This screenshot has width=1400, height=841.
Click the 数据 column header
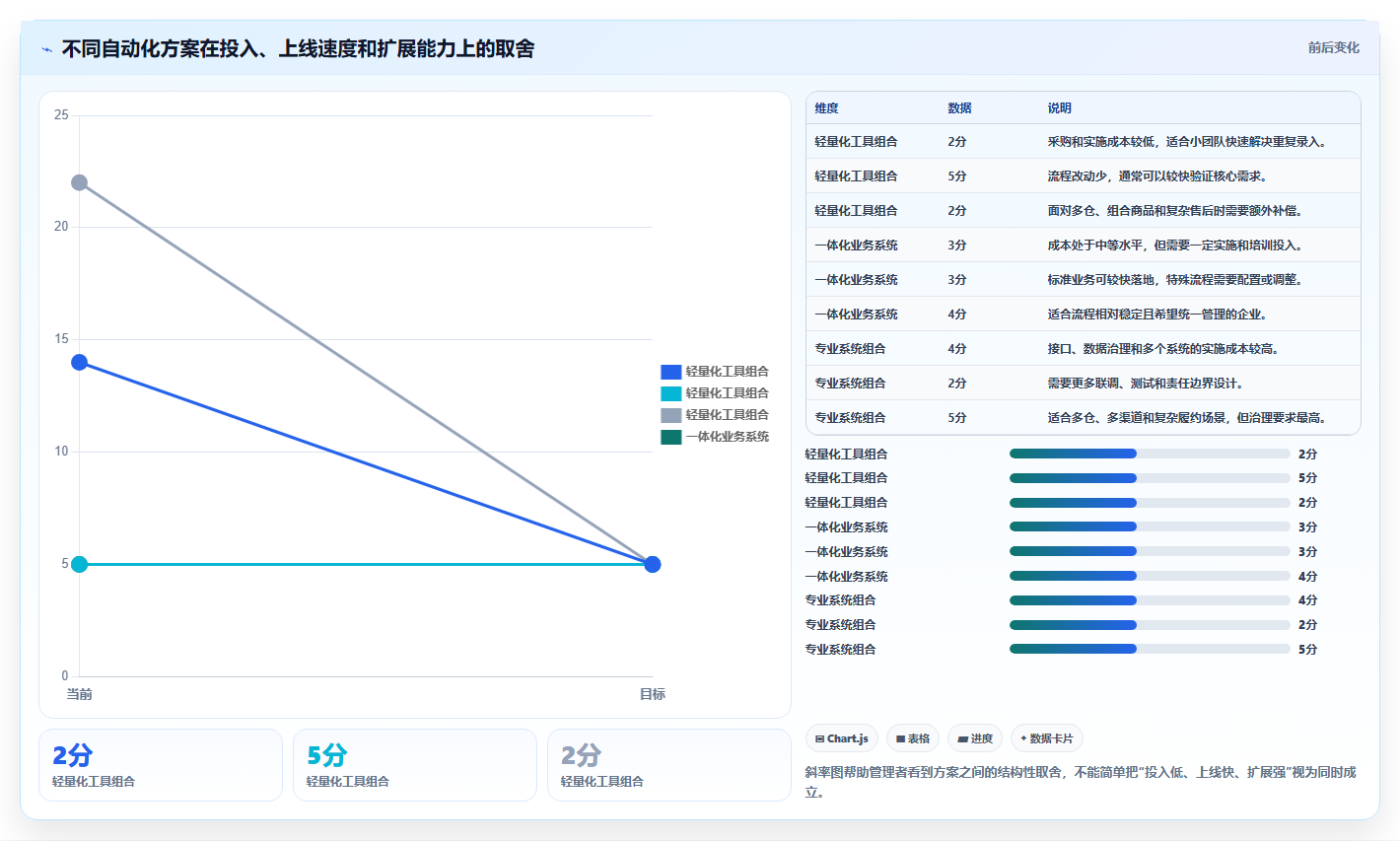coord(959,108)
